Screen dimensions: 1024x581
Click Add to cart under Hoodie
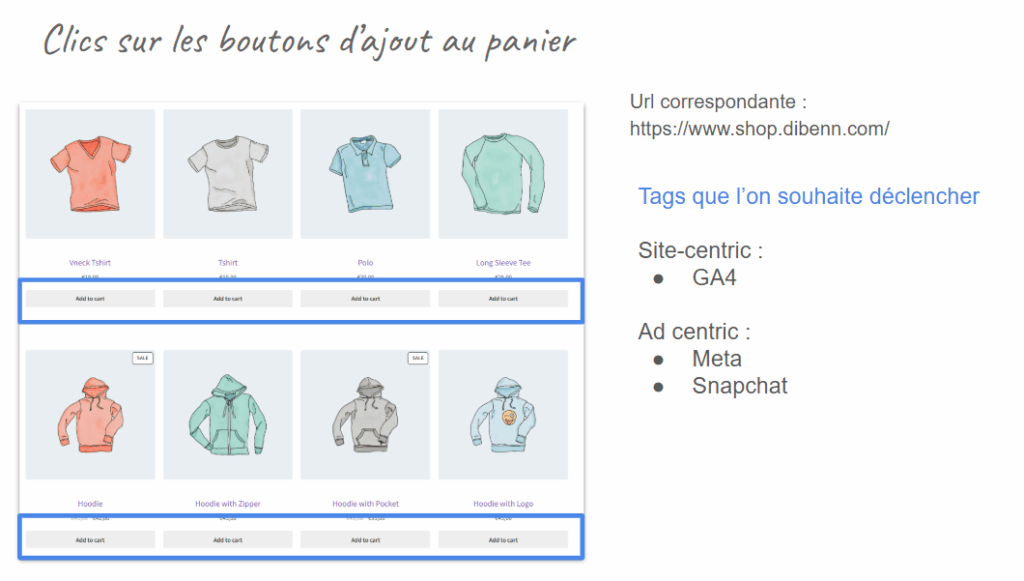(90, 540)
